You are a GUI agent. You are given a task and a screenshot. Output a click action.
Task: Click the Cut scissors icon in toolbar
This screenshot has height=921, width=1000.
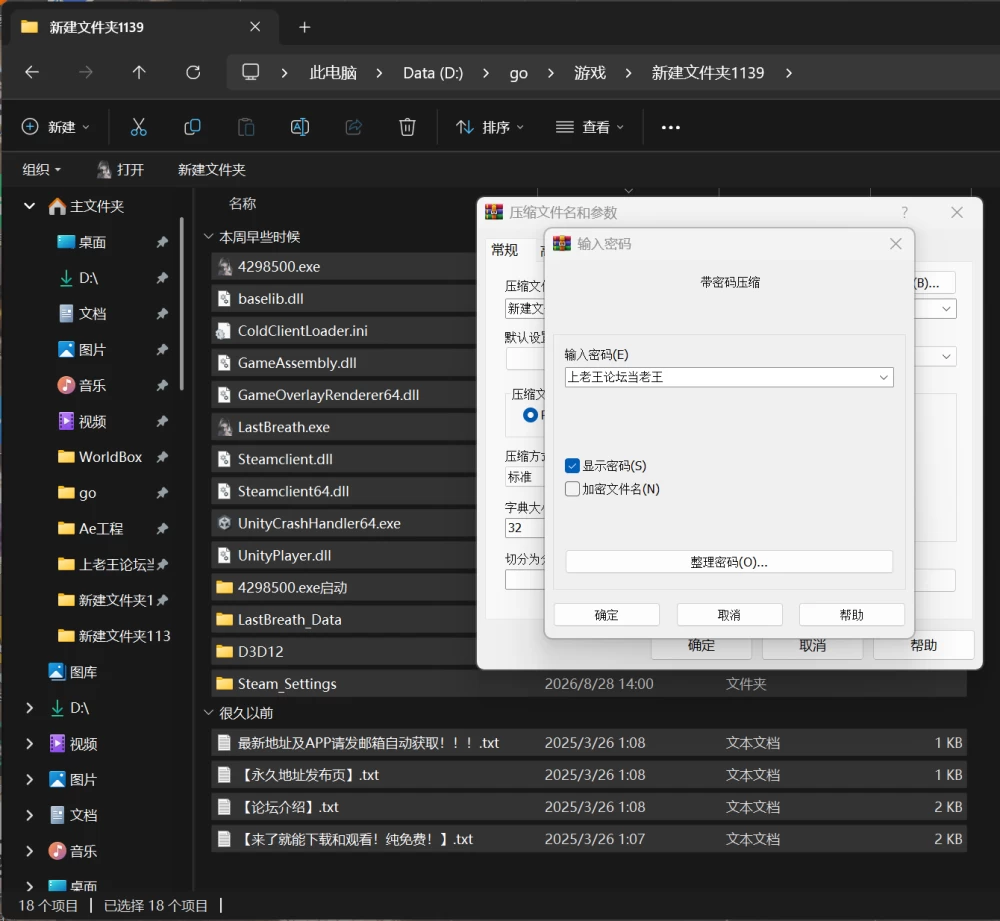tap(138, 127)
